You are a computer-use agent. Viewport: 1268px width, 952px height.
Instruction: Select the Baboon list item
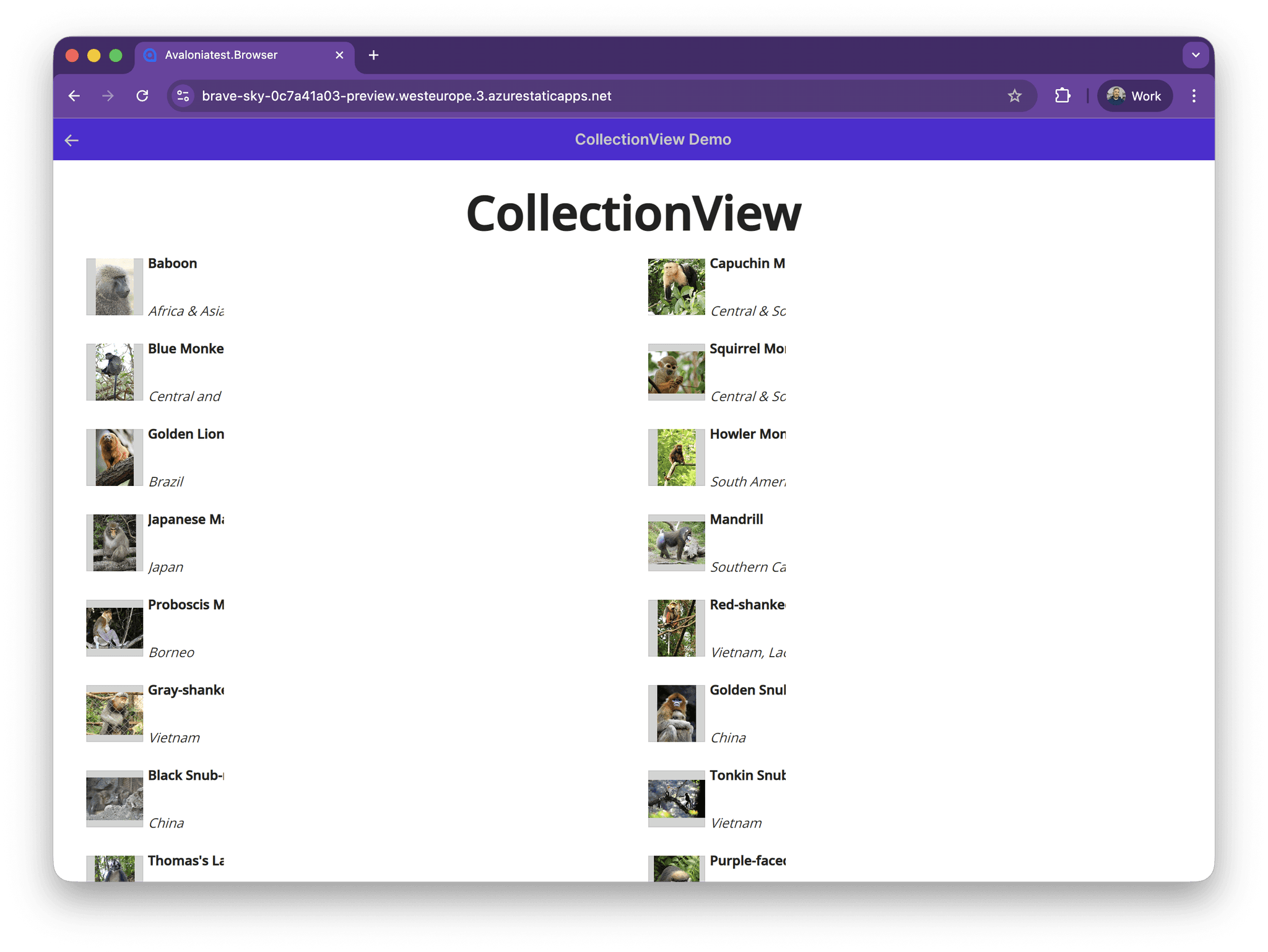(x=172, y=264)
